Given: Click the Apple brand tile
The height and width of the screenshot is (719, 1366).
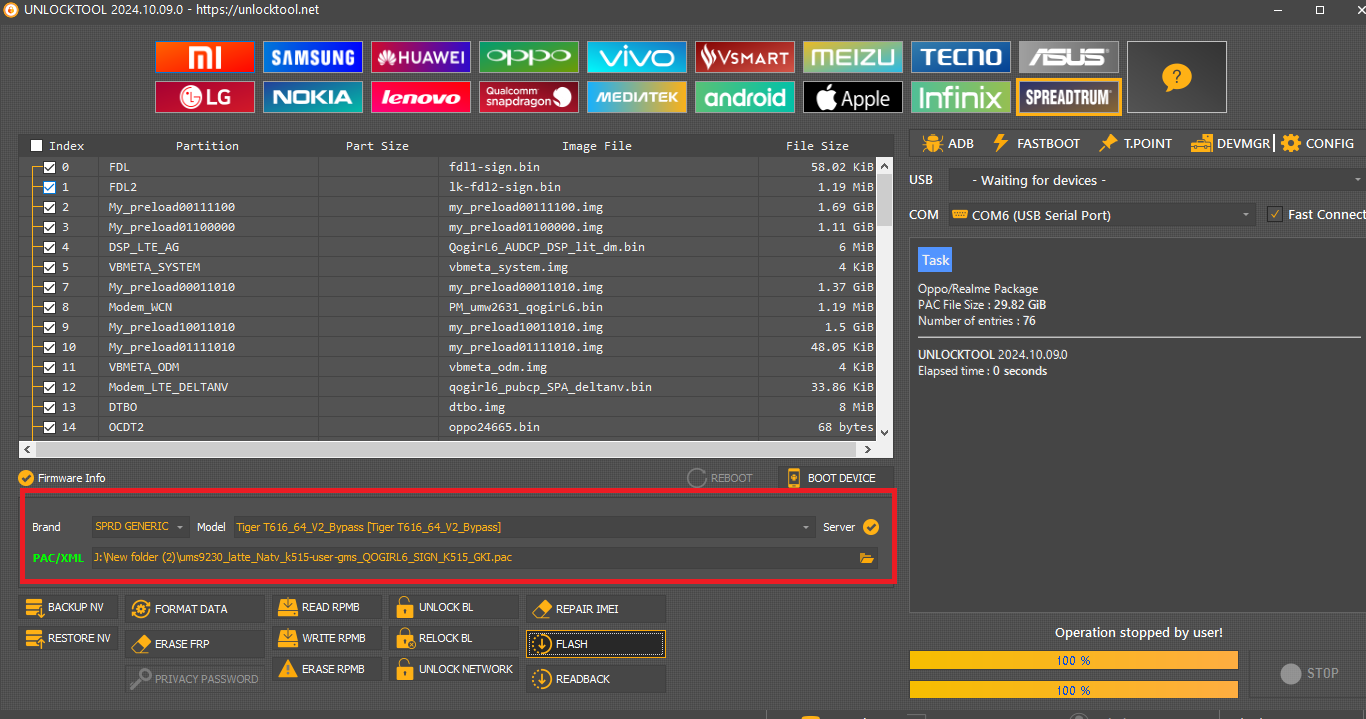Looking at the screenshot, I should [852, 97].
